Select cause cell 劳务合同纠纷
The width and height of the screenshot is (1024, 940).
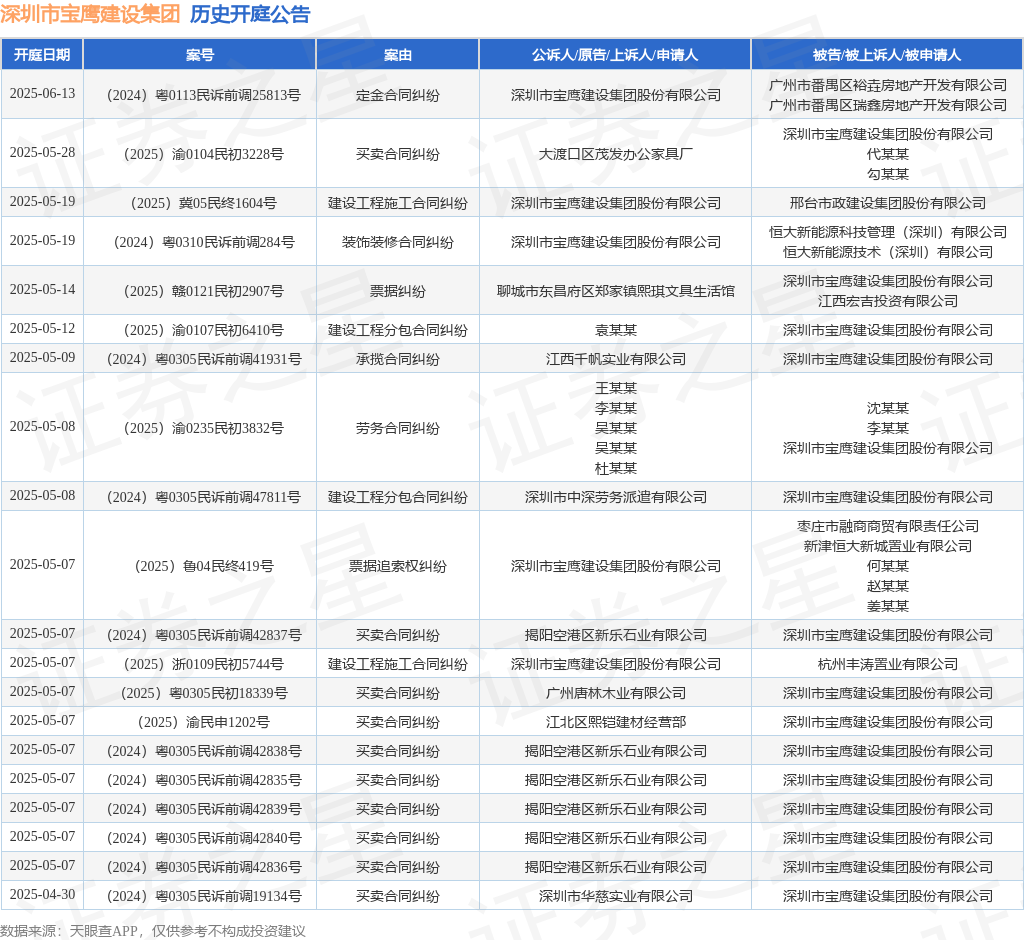[398, 429]
